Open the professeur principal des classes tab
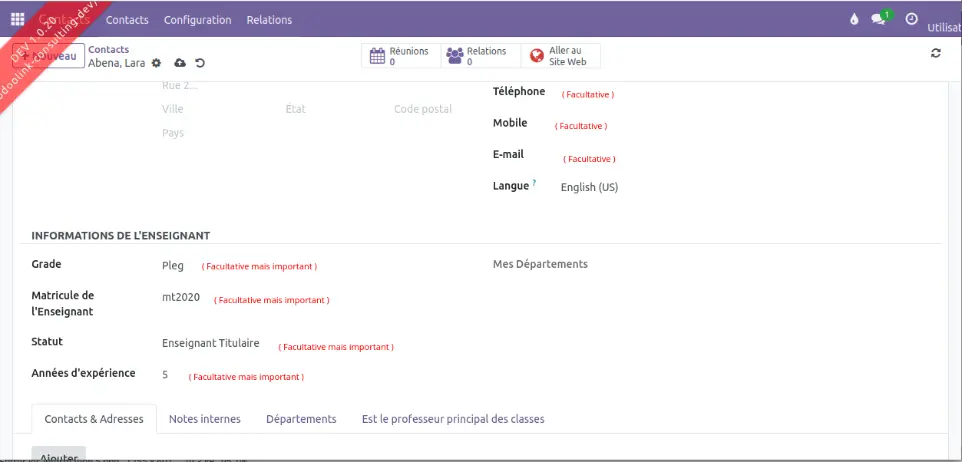The height and width of the screenshot is (462, 962). pyautogui.click(x=453, y=419)
